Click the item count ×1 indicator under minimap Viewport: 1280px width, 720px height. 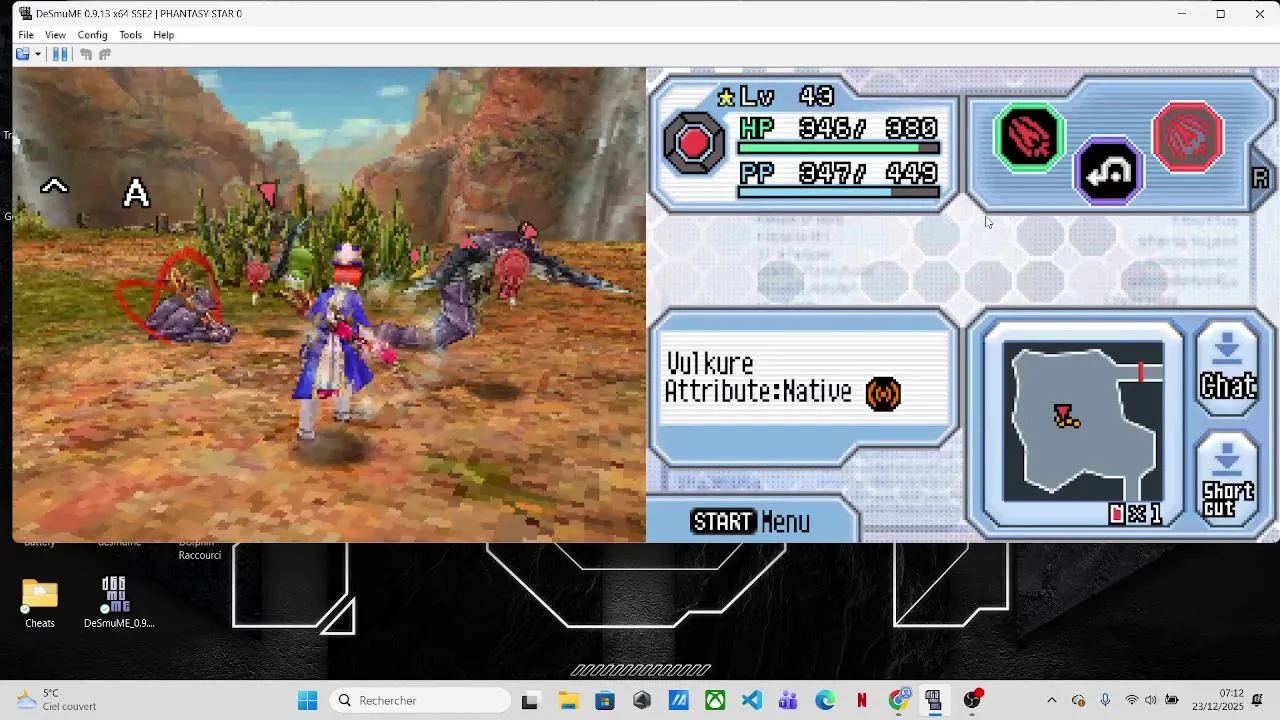tap(1136, 514)
